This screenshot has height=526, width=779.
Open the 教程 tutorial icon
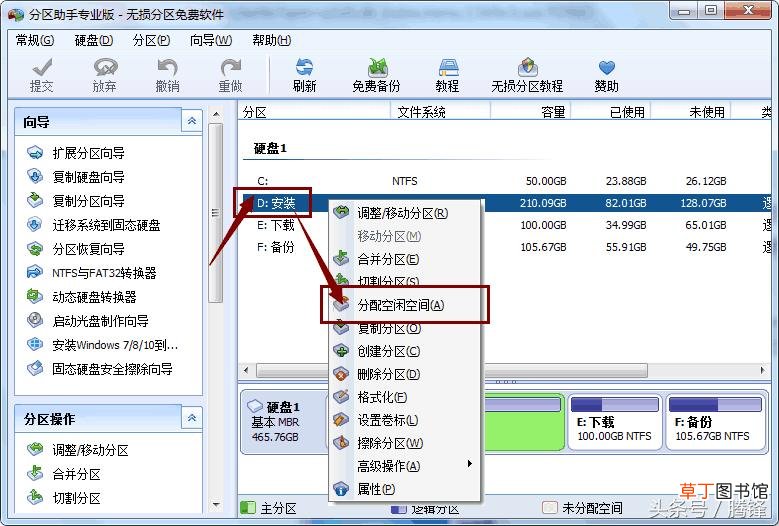coord(448,68)
